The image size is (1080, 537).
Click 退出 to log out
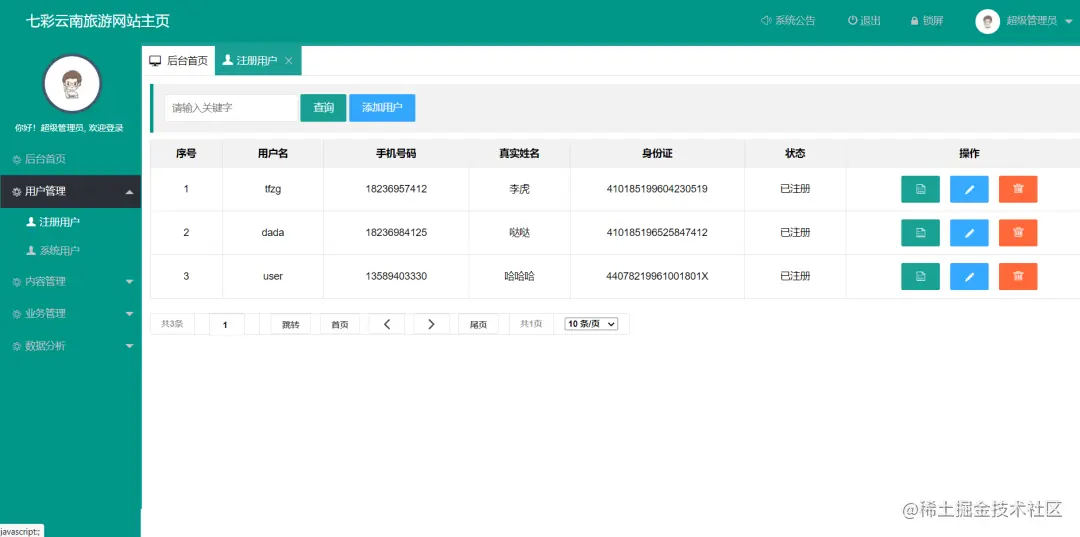(864, 21)
